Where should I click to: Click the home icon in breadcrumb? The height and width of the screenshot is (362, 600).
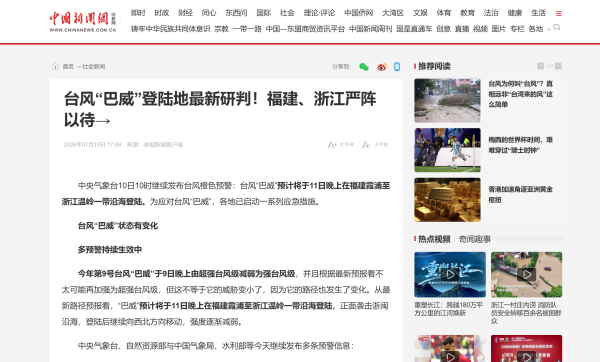[x=55, y=67]
